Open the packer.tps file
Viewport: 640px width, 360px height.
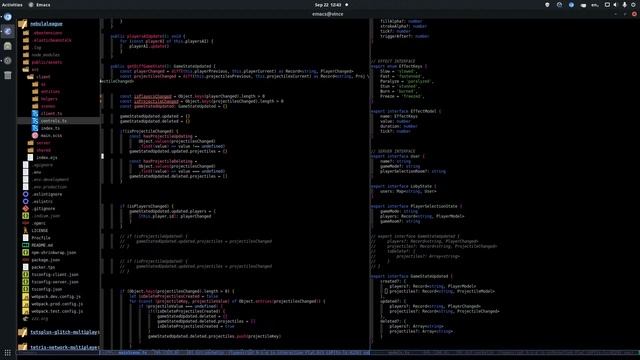click(43, 267)
